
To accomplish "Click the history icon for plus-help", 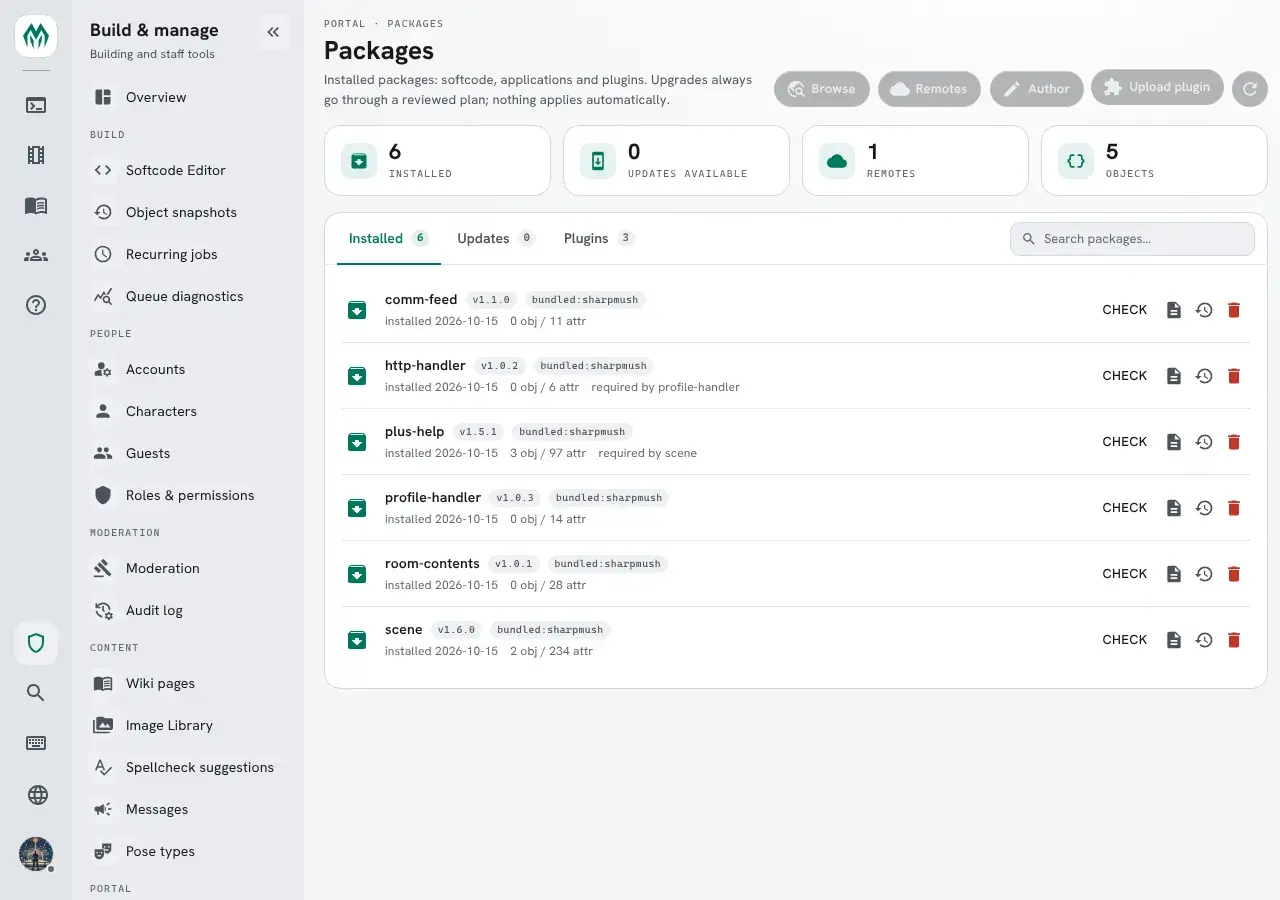I will pyautogui.click(x=1204, y=442).
